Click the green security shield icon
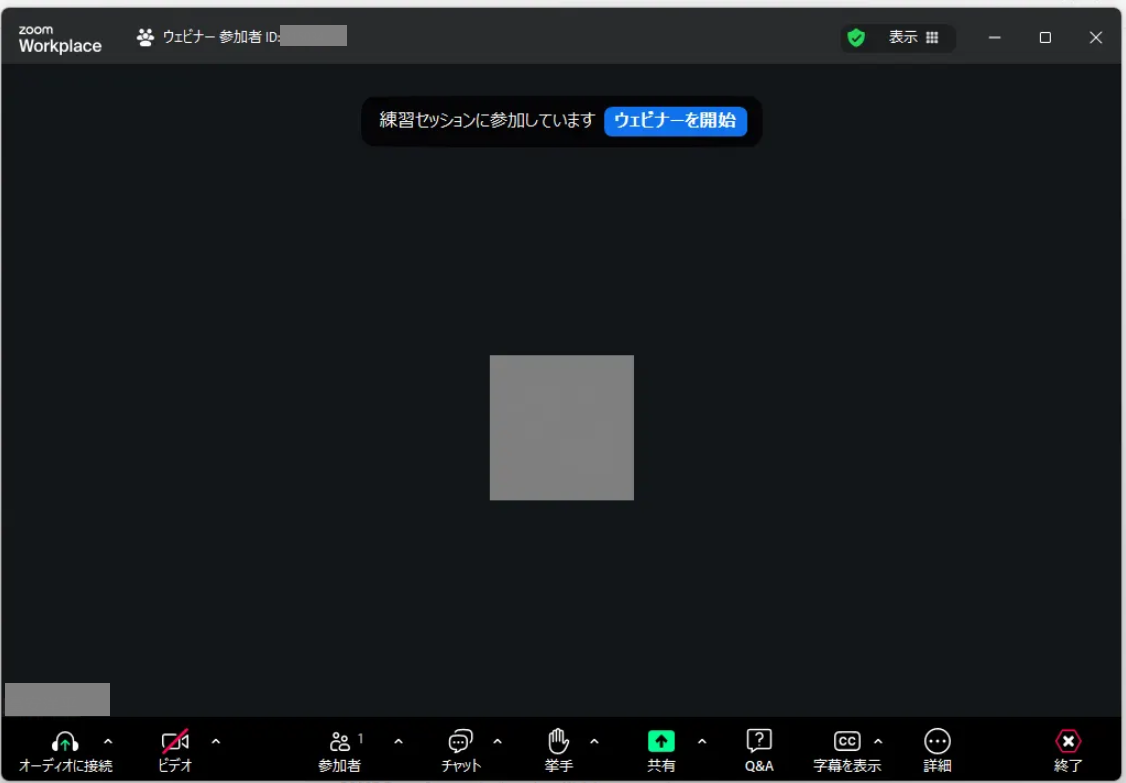The image size is (1126, 783). [x=856, y=38]
